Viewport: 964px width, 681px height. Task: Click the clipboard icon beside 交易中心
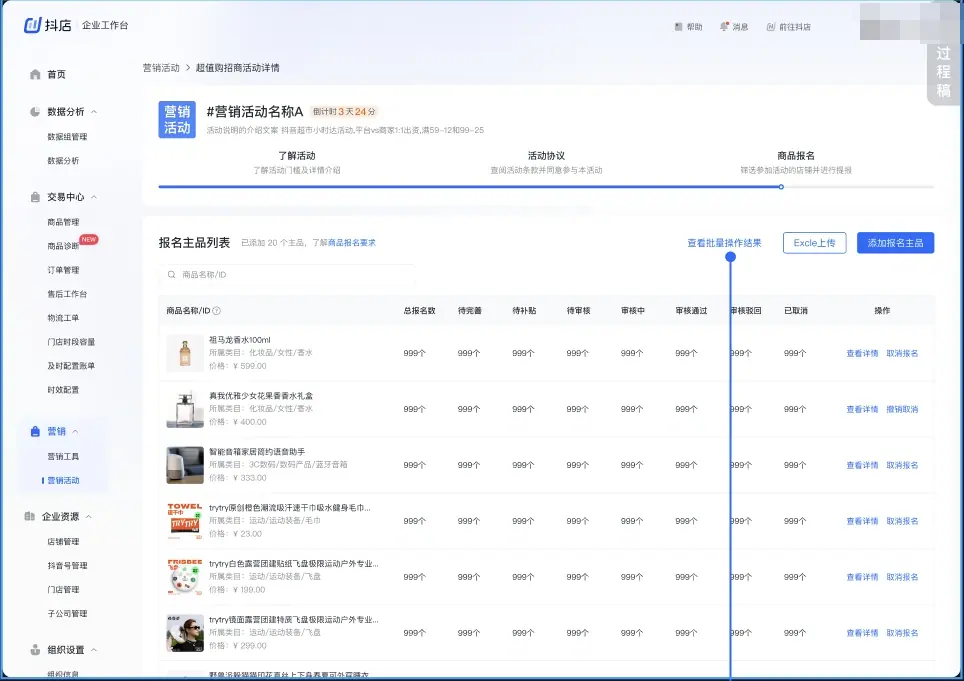tap(35, 197)
